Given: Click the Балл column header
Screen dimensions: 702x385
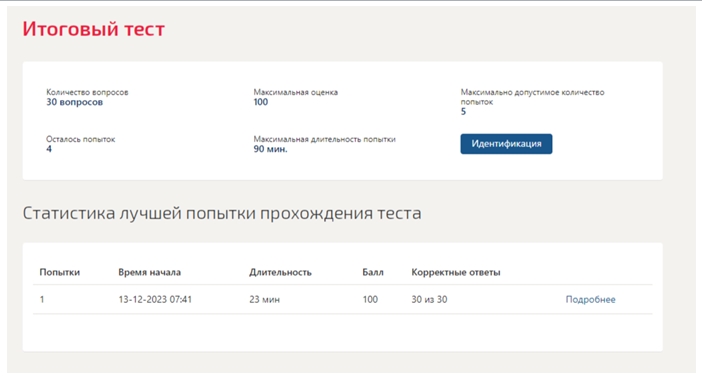Looking at the screenshot, I should pos(373,272).
